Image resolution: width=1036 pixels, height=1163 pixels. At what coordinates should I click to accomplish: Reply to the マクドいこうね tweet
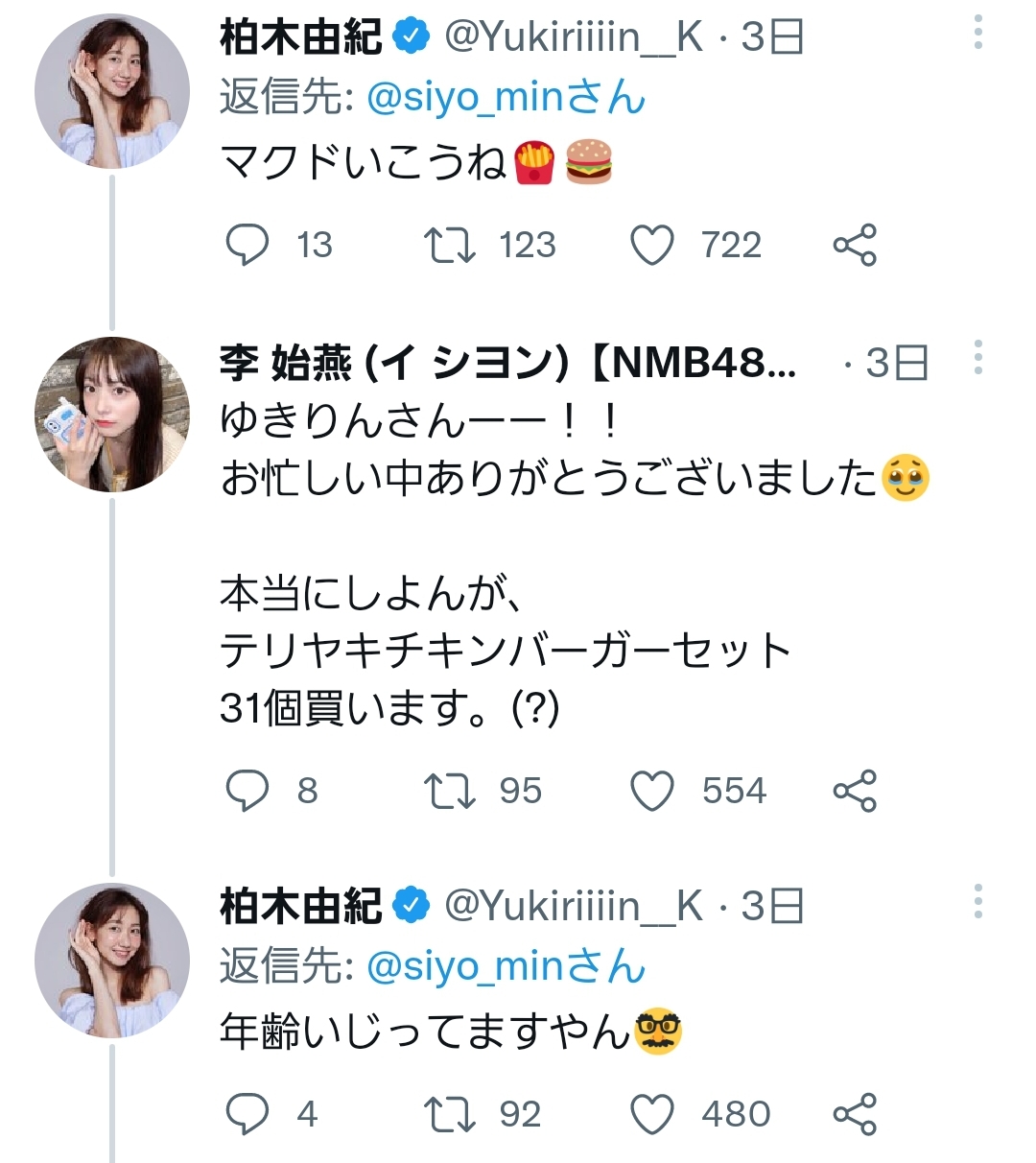click(247, 246)
